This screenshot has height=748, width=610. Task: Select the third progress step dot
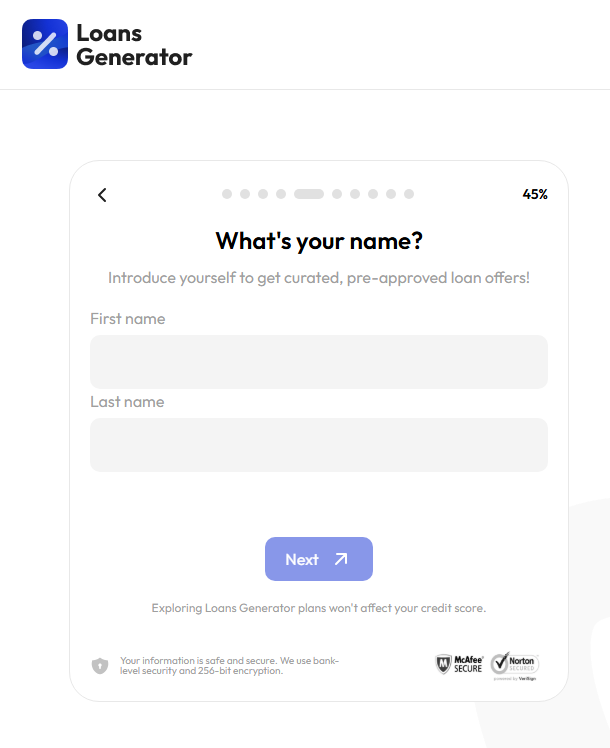pyautogui.click(x=263, y=194)
